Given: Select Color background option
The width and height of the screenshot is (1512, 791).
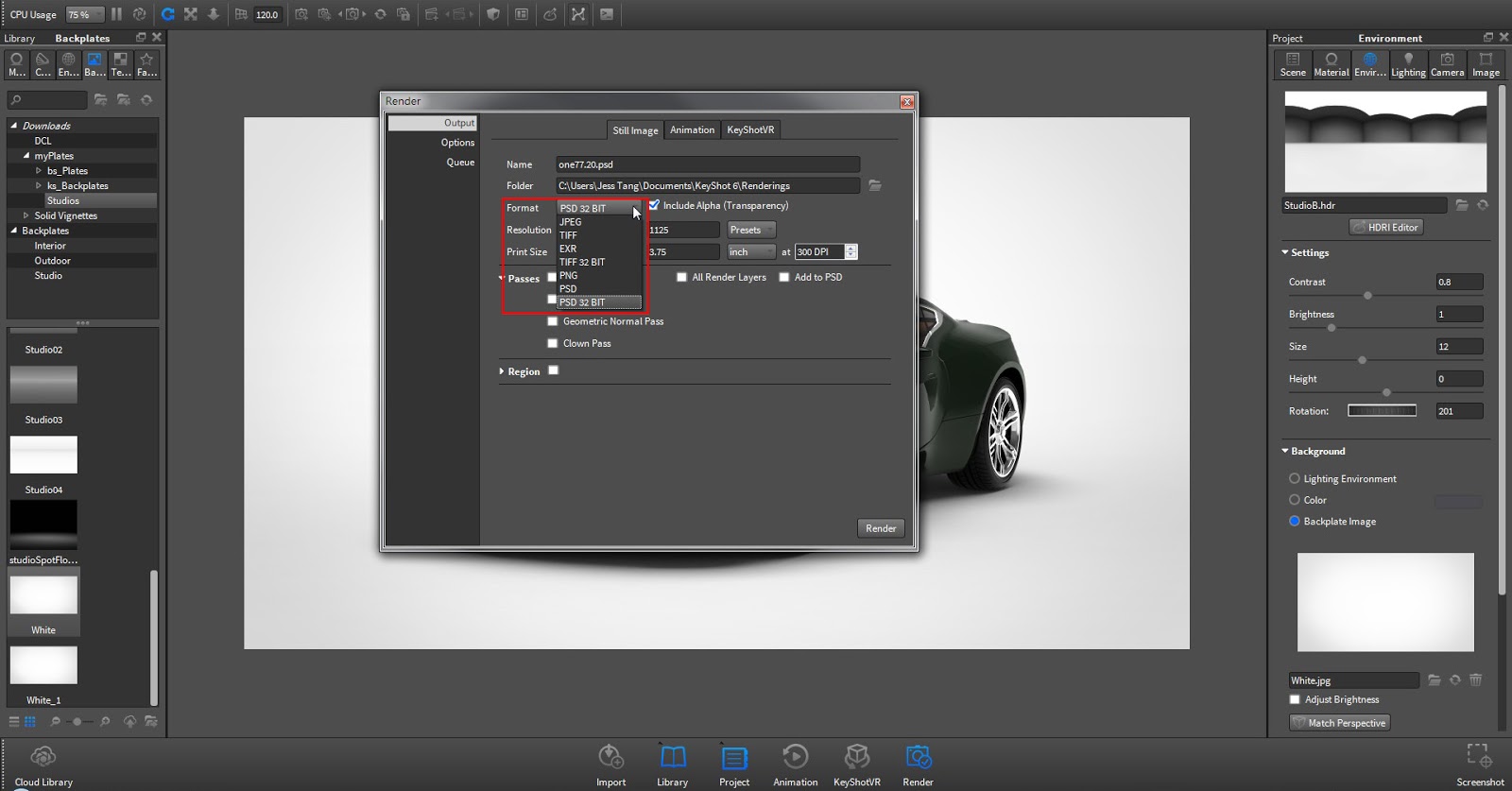Looking at the screenshot, I should [x=1295, y=500].
